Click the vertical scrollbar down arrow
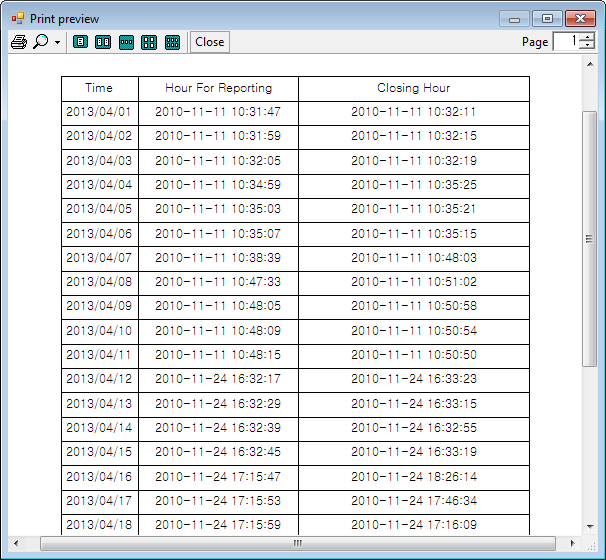 590,526
